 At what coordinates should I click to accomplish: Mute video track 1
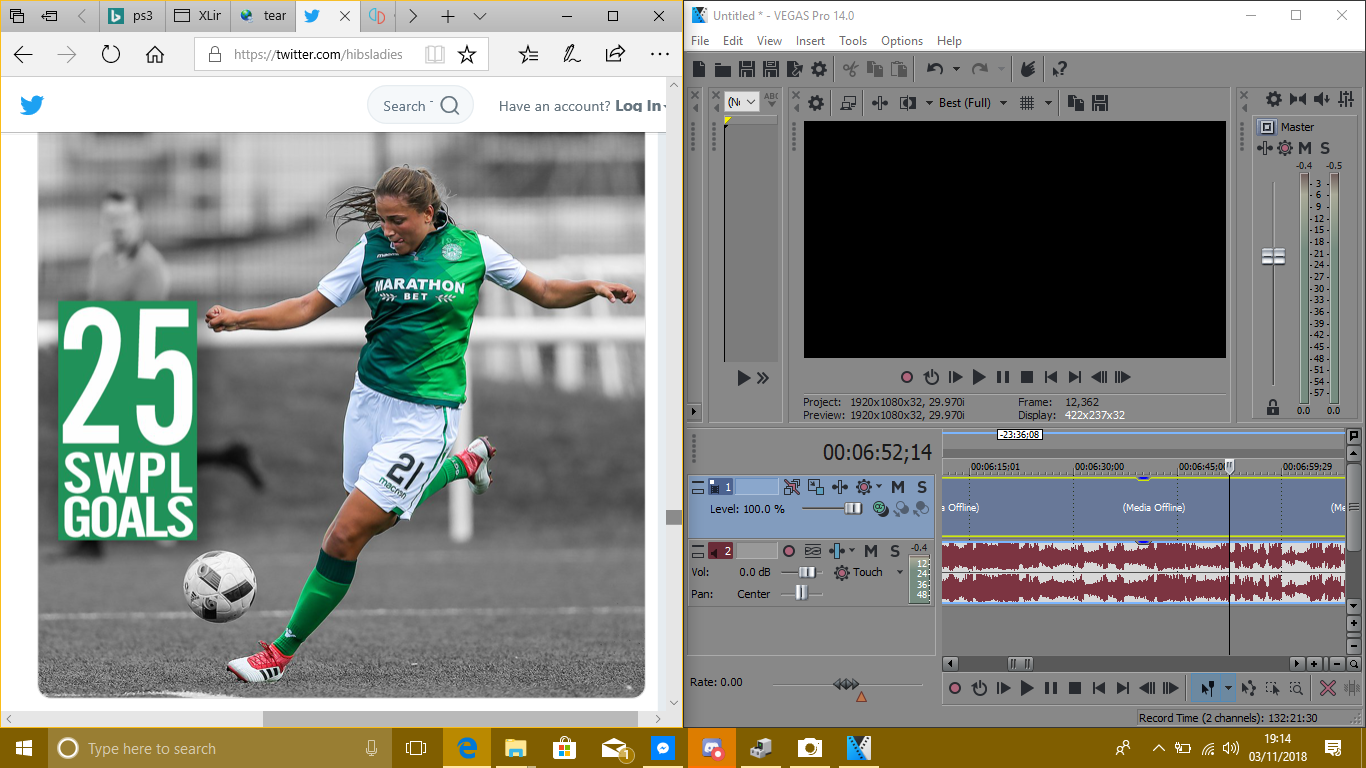898,487
